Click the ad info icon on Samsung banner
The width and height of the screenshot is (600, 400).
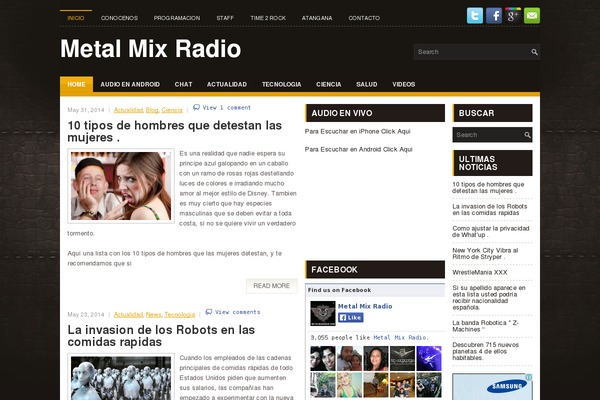click(x=529, y=377)
